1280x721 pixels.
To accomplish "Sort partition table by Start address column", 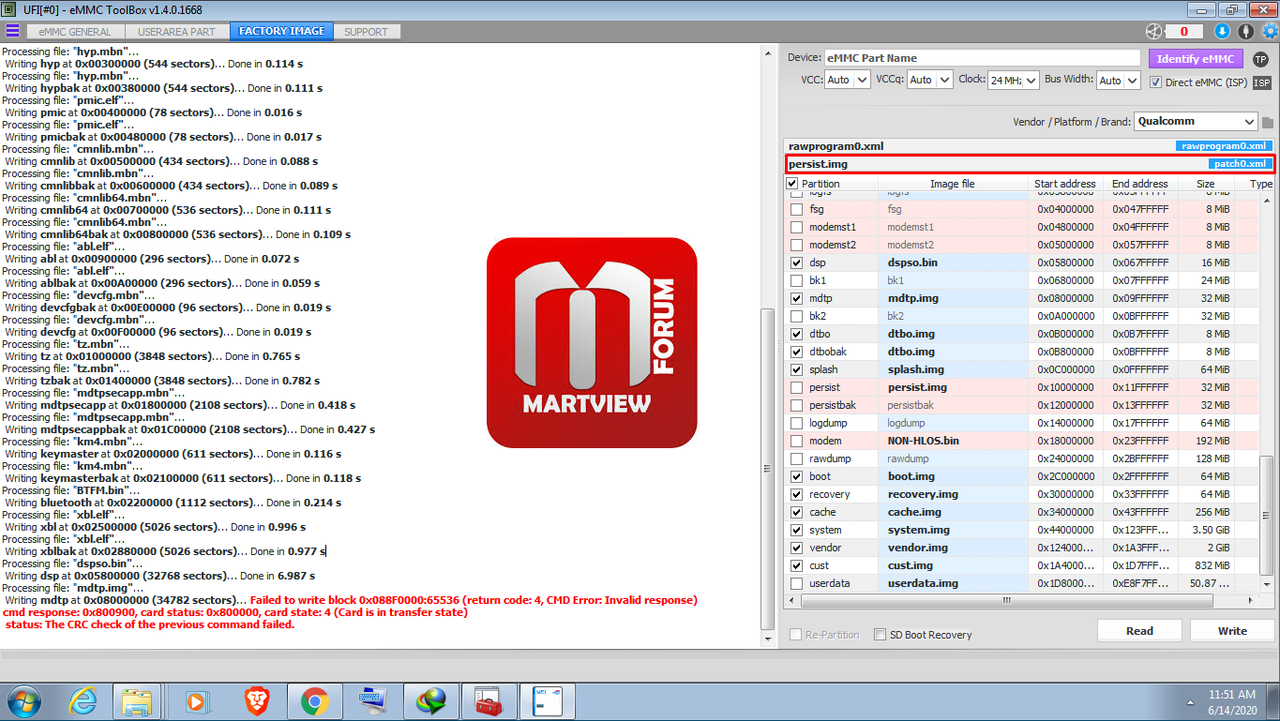I will coord(1065,184).
